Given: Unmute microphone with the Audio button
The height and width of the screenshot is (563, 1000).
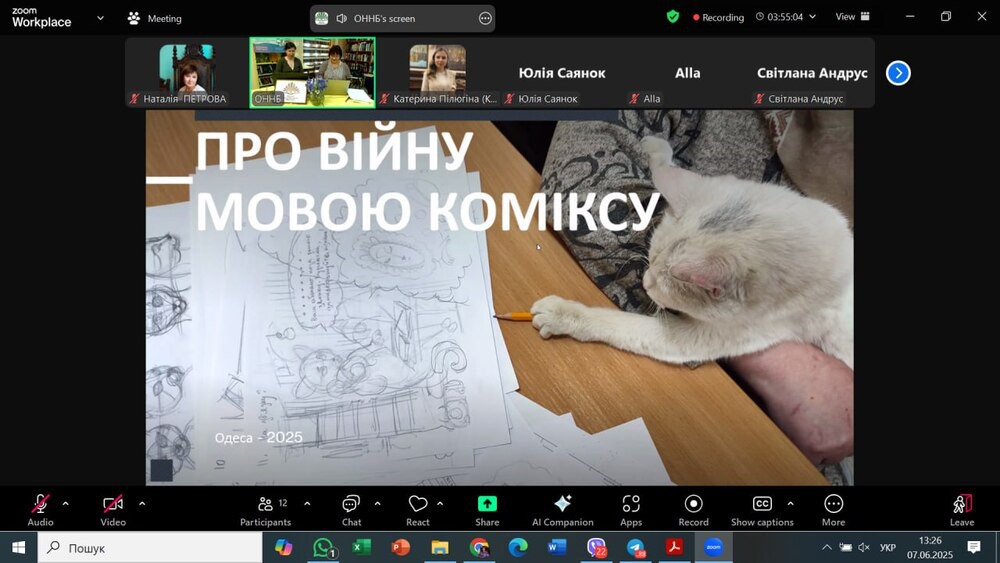Looking at the screenshot, I should tap(41, 505).
